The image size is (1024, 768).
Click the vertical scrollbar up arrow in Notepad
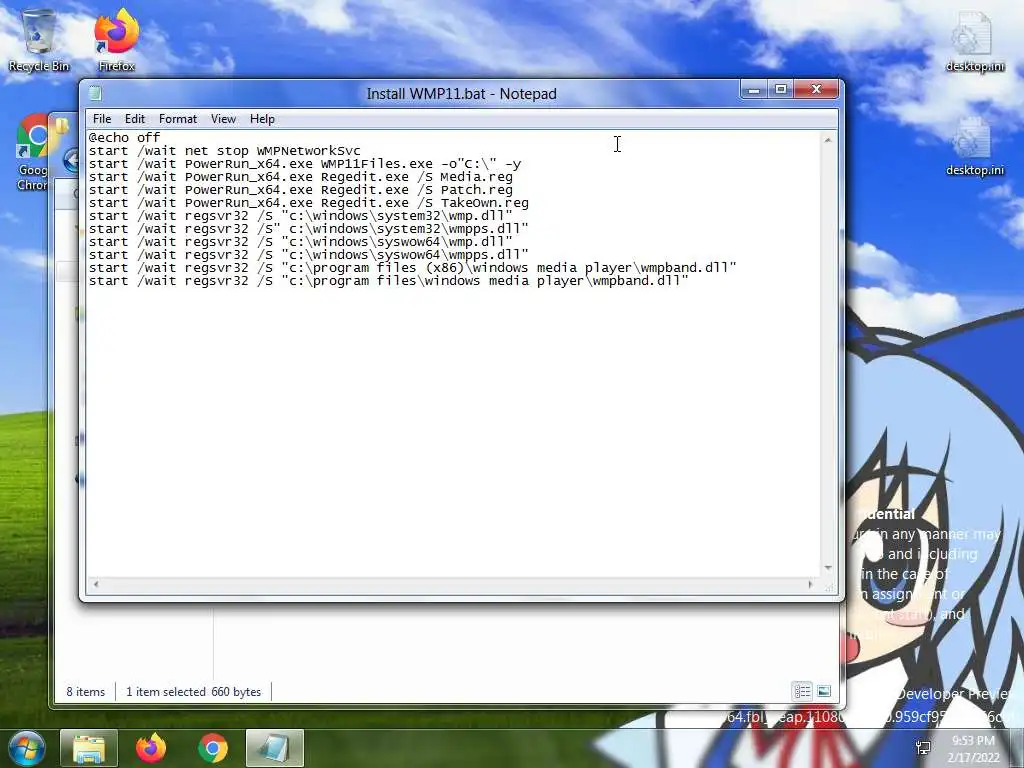pos(828,140)
